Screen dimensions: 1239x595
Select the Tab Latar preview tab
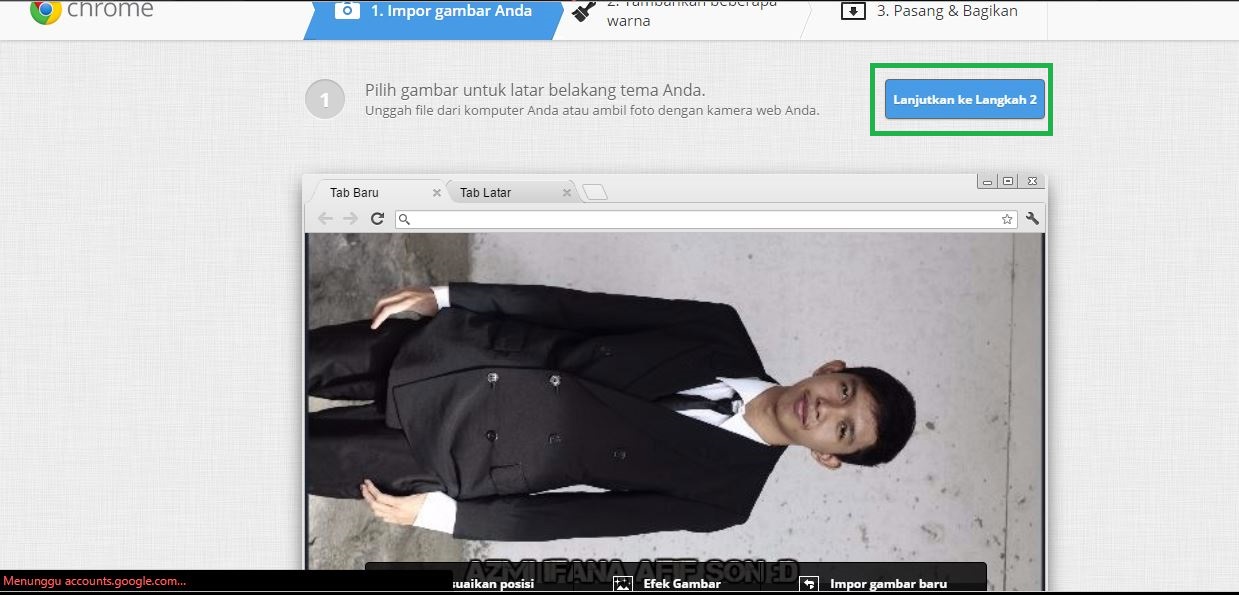coord(509,192)
